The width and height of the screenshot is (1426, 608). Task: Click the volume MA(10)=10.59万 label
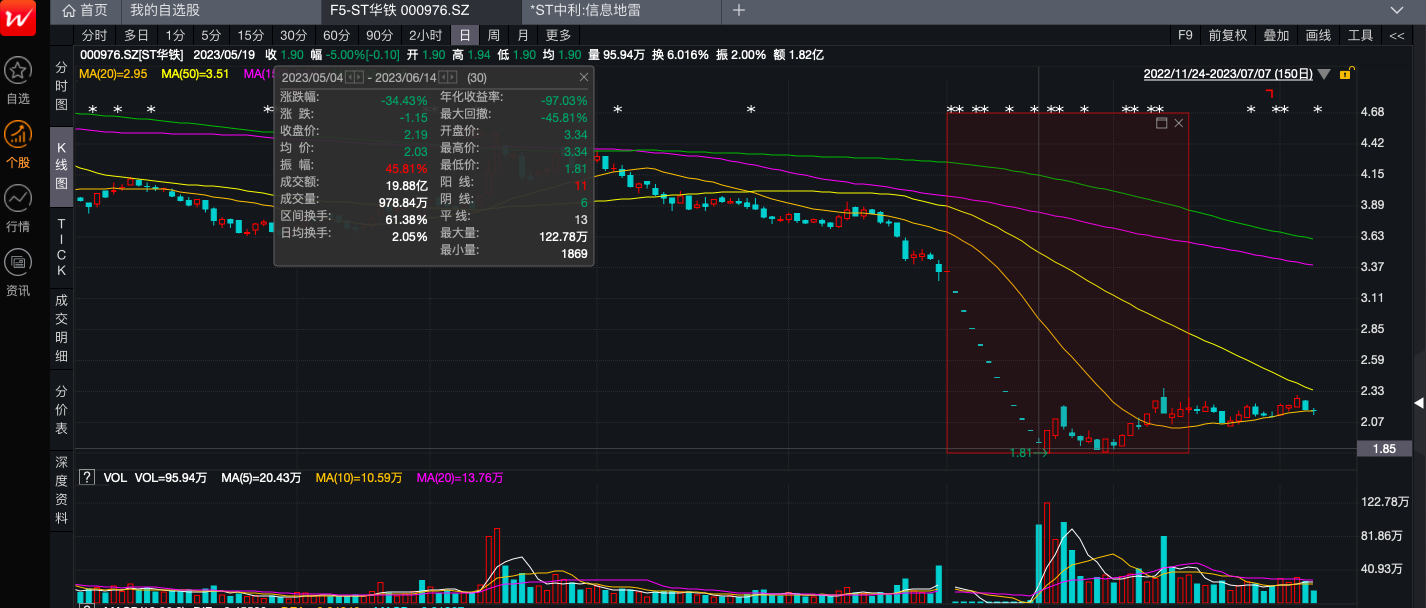[359, 478]
